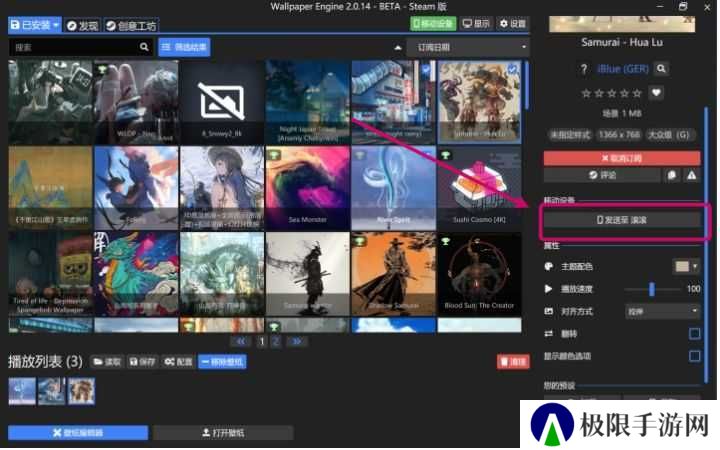720x450 pixels.
Task: Select the Sea Monster wallpaper
Action: 308,188
